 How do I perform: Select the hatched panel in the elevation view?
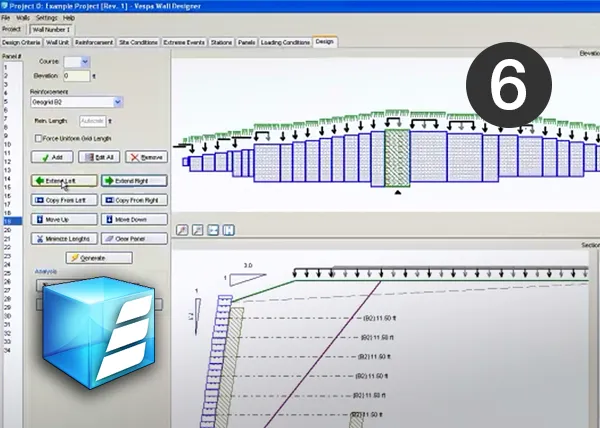[397, 158]
